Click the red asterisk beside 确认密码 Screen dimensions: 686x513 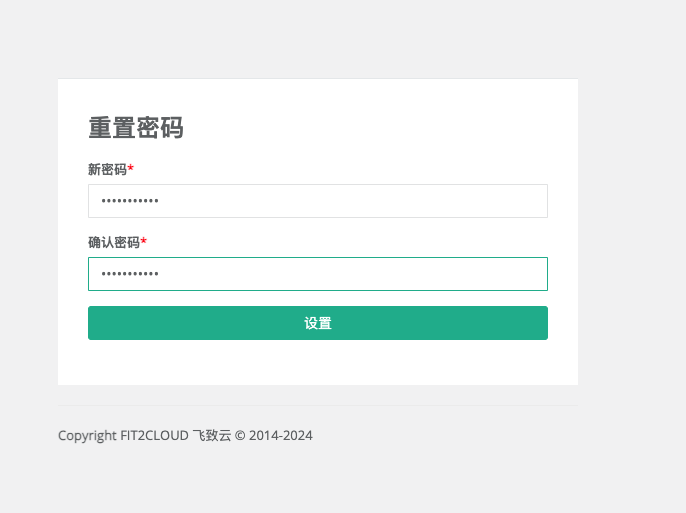point(144,241)
